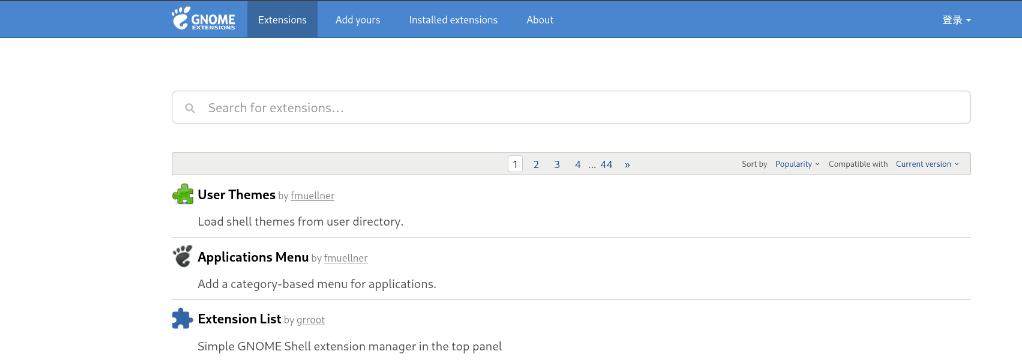
Task: Click the GNOME Extensions logo
Action: click(x=203, y=19)
